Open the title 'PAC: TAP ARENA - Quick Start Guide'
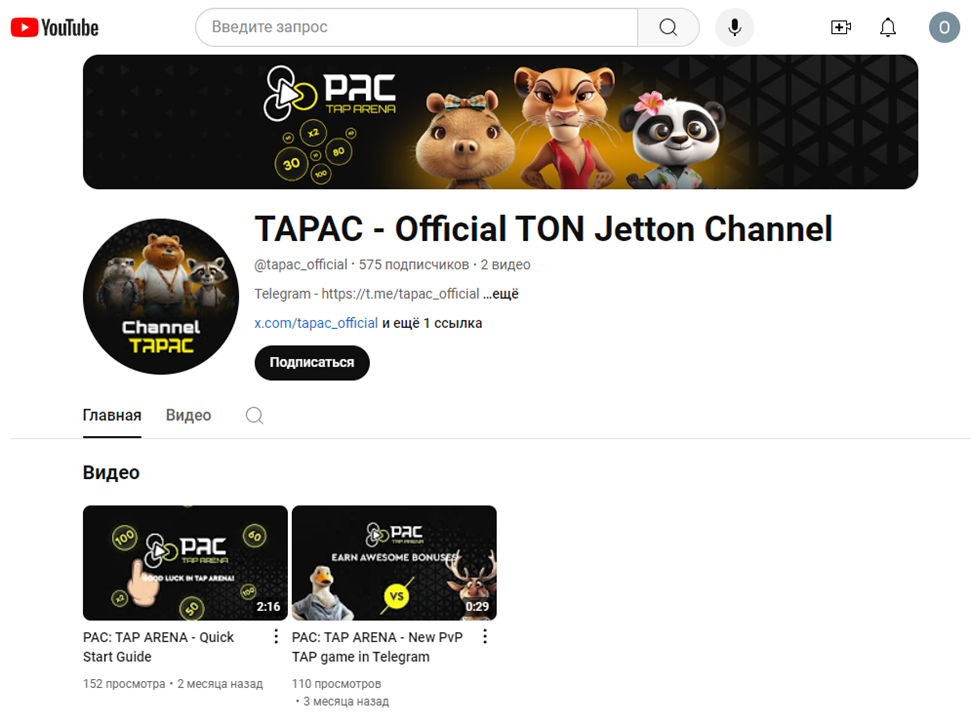The image size is (971, 725). [159, 647]
